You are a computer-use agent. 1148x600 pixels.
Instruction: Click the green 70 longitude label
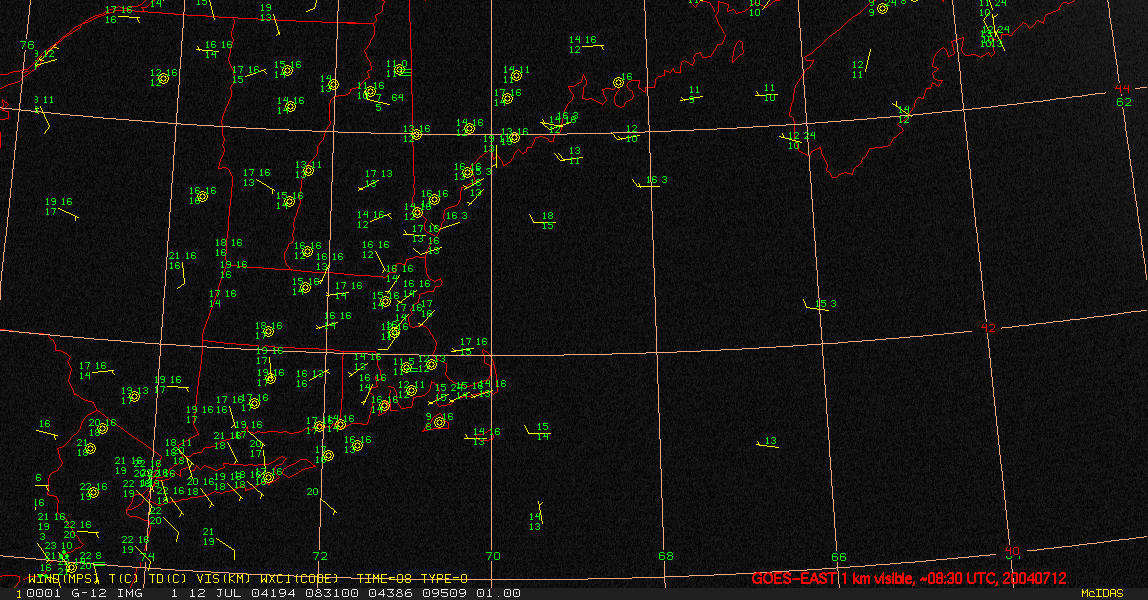point(493,556)
